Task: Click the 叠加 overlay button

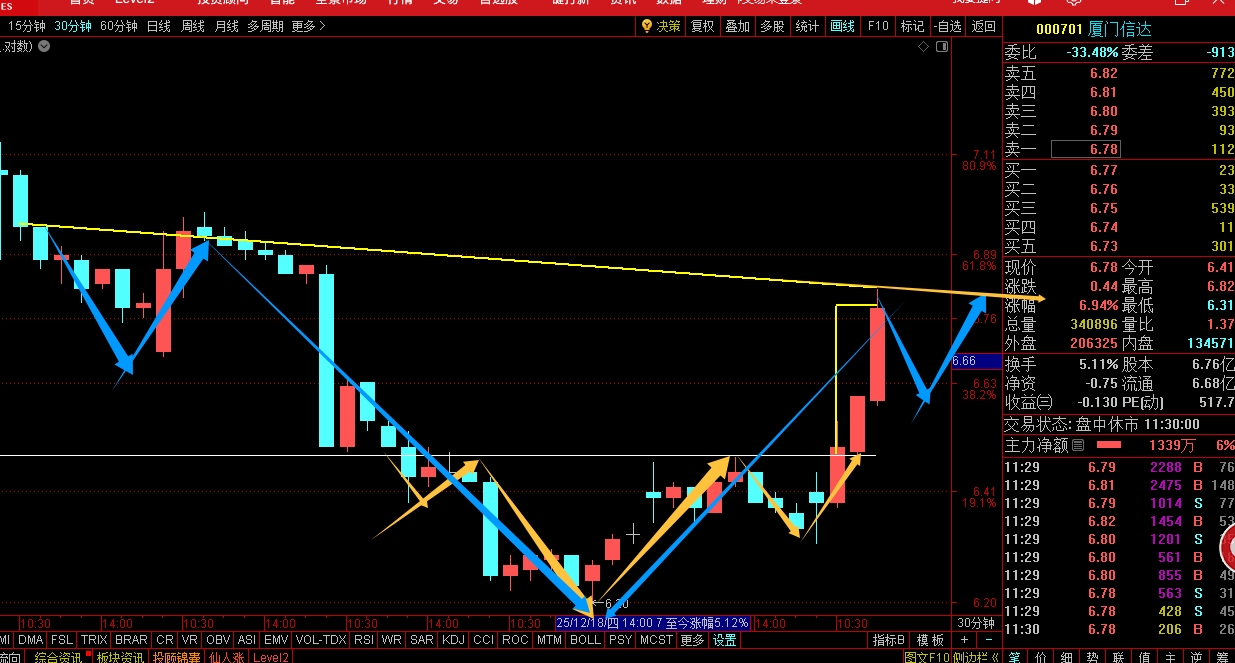Action: [x=737, y=26]
